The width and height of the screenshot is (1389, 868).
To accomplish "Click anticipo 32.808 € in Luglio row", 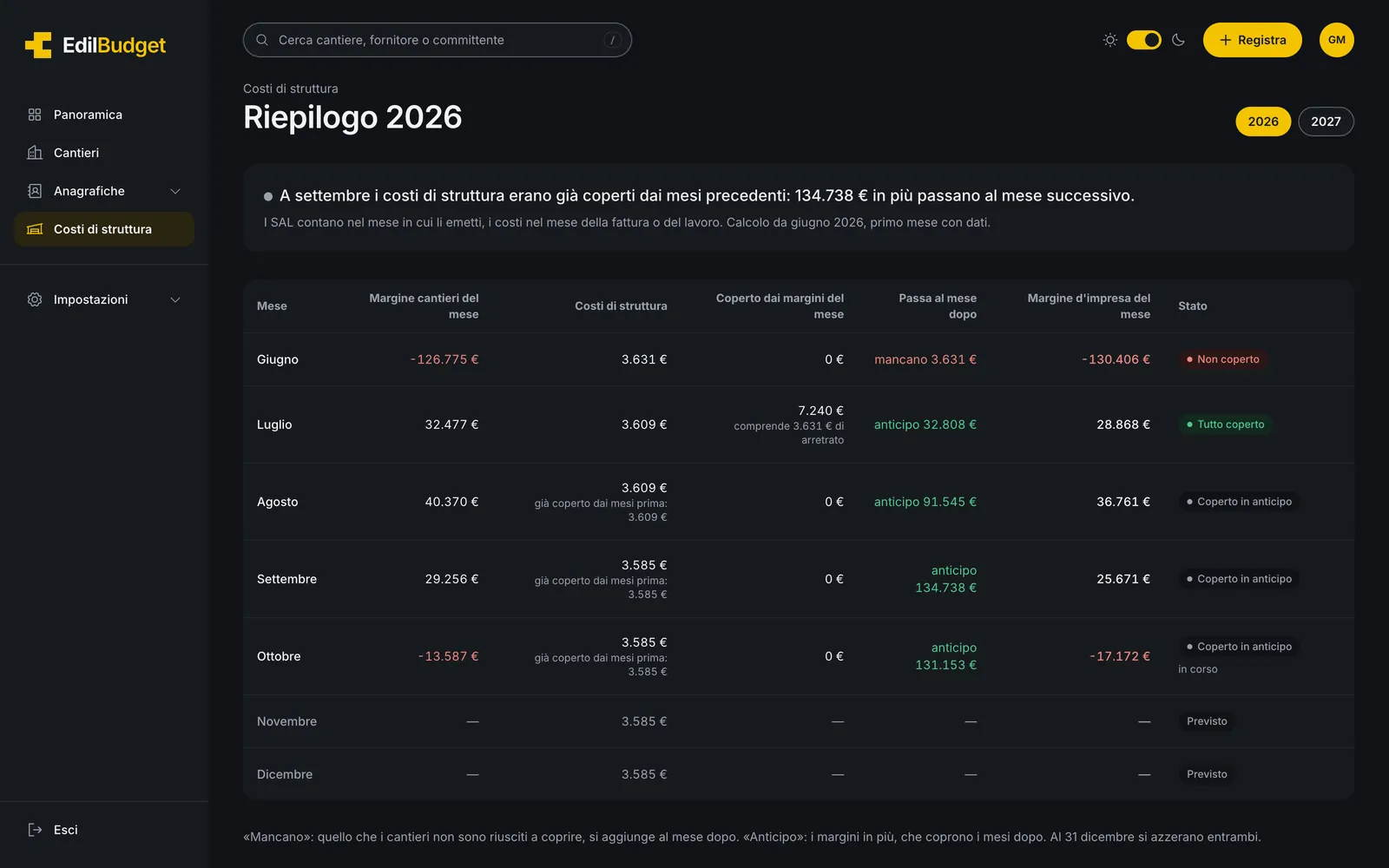I will tap(925, 424).
